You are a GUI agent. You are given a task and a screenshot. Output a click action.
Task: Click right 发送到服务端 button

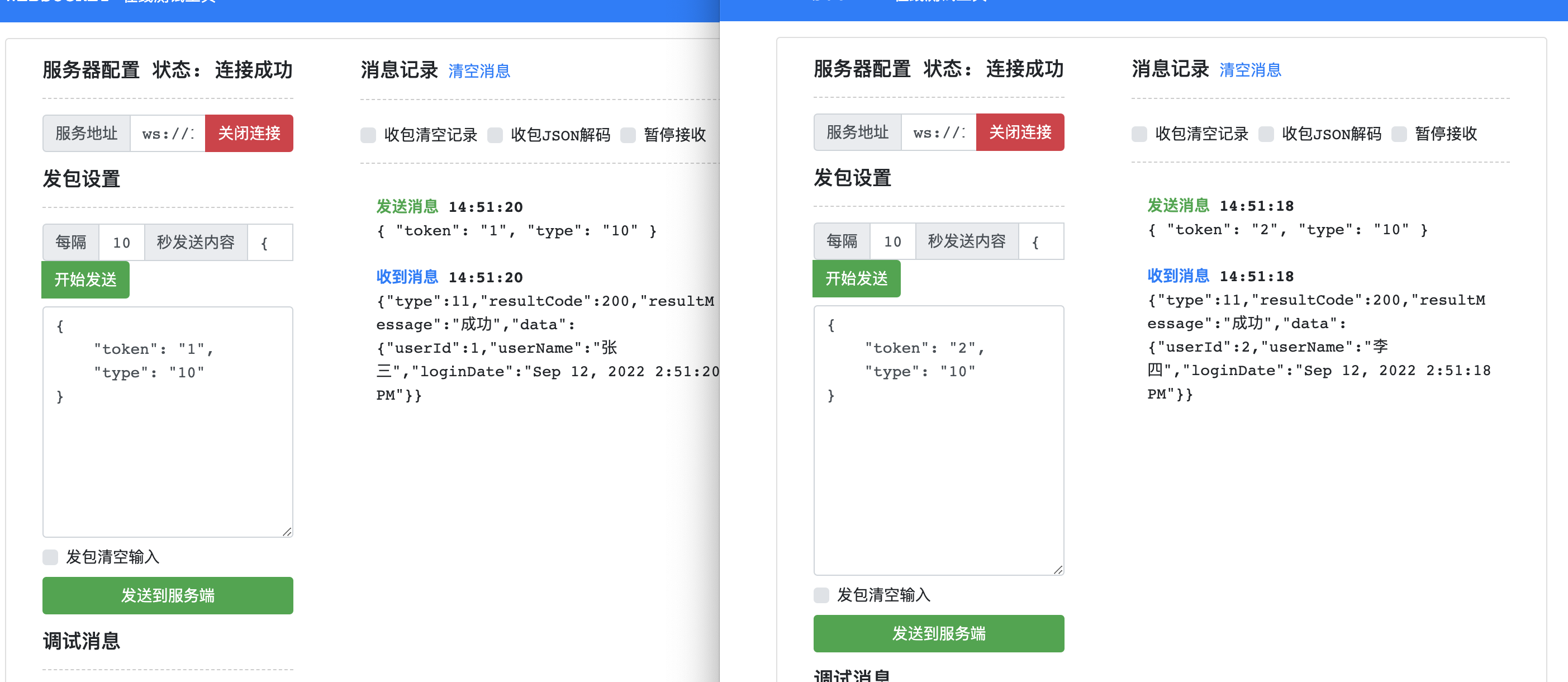tap(939, 633)
